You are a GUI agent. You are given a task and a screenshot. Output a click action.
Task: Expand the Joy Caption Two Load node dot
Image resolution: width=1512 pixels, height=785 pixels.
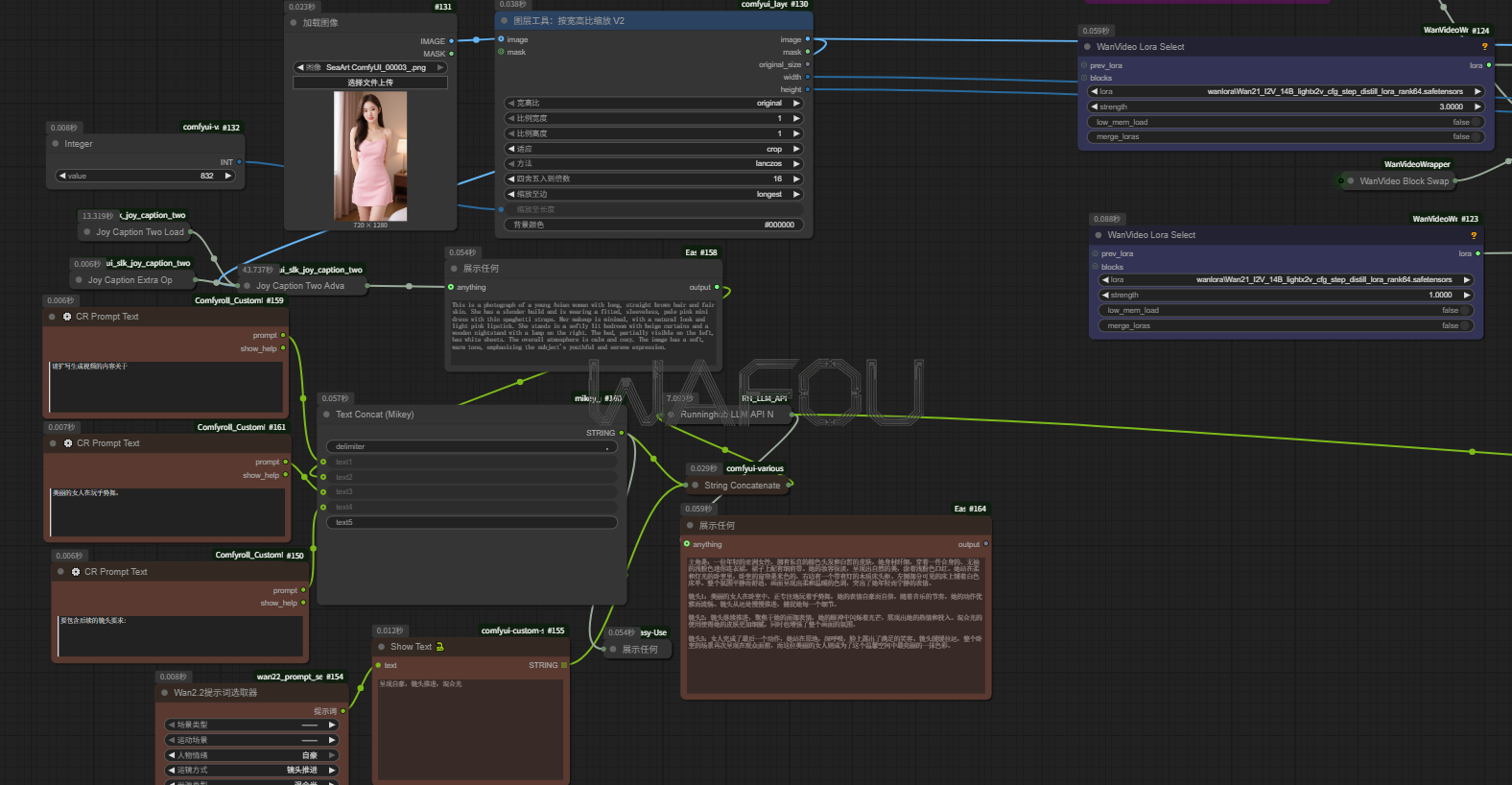(87, 232)
